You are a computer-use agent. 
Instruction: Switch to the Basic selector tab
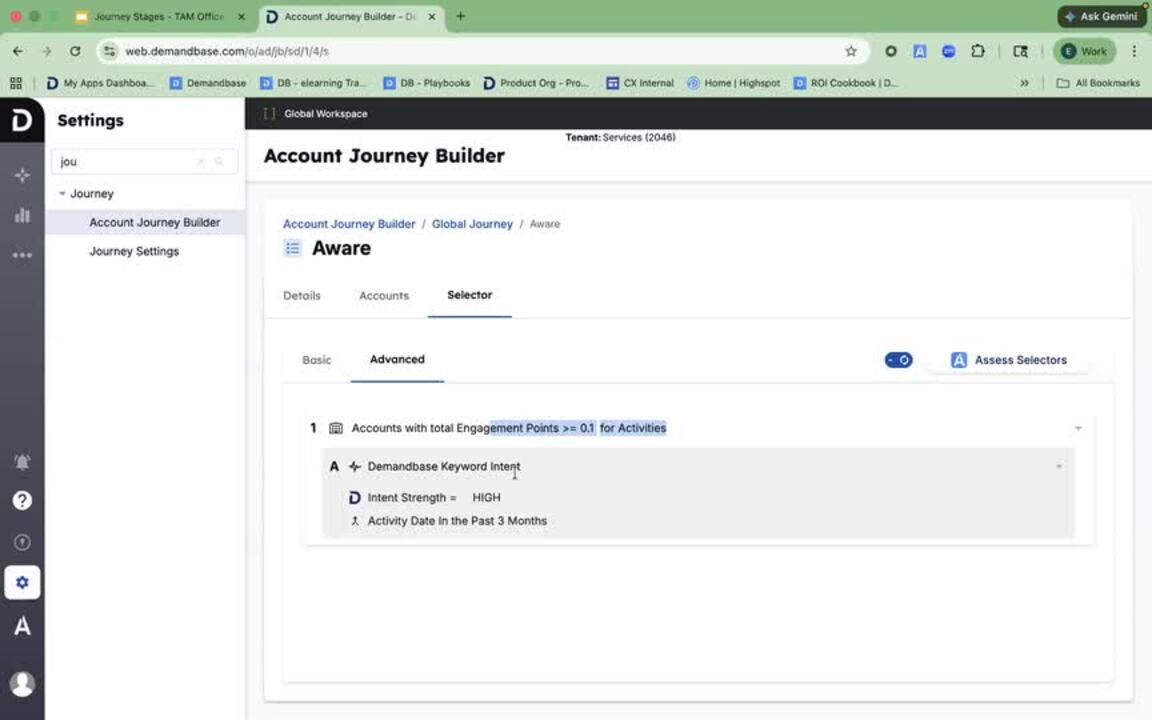(317, 360)
